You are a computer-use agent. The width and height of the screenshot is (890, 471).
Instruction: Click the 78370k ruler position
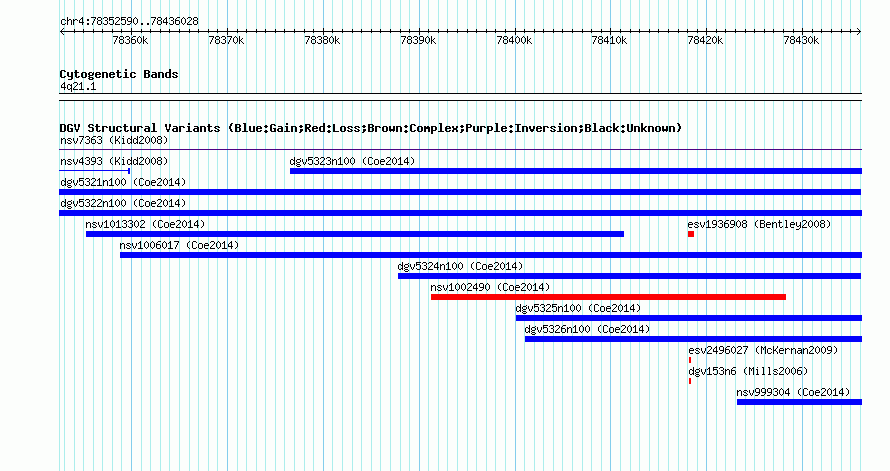pyautogui.click(x=226, y=40)
